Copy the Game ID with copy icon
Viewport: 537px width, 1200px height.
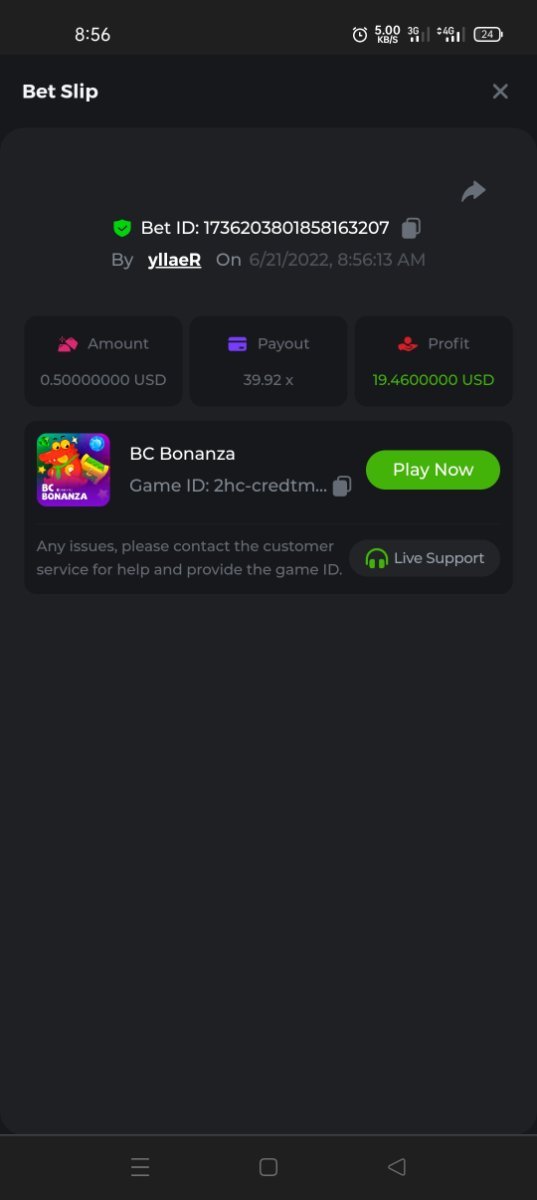(x=342, y=486)
